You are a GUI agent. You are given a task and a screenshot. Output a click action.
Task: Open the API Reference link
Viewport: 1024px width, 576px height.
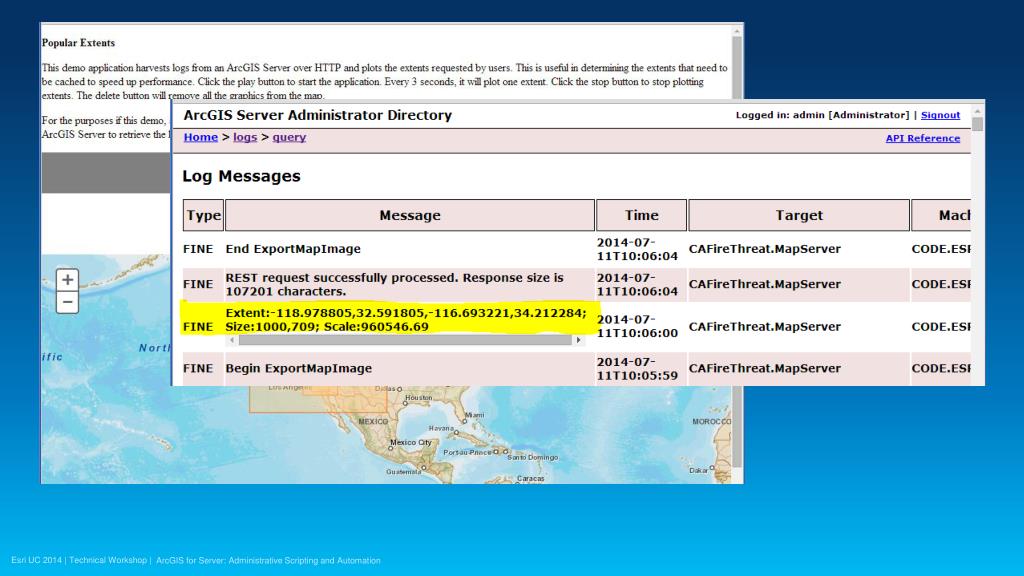[923, 138]
